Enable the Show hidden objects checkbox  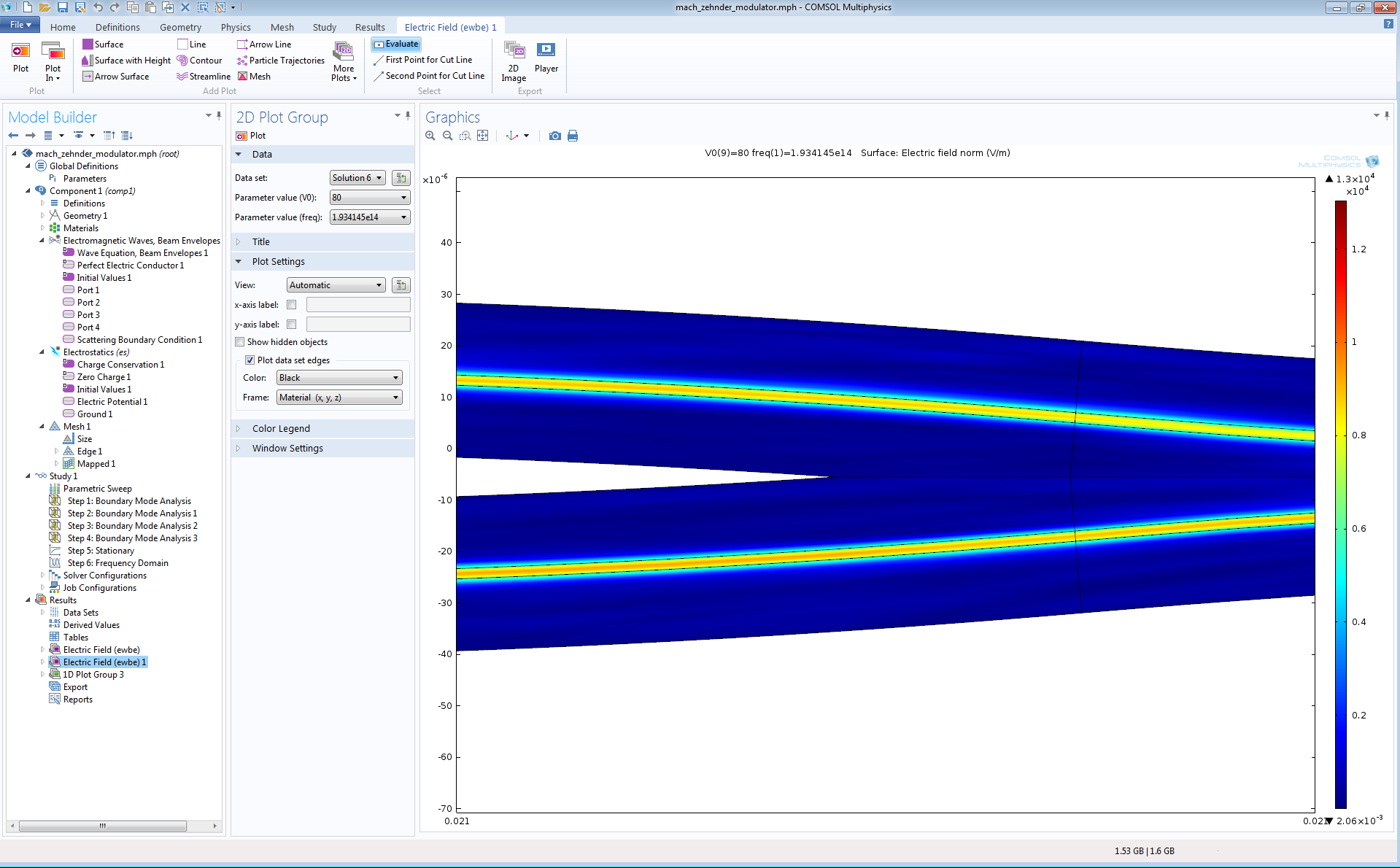tap(239, 342)
